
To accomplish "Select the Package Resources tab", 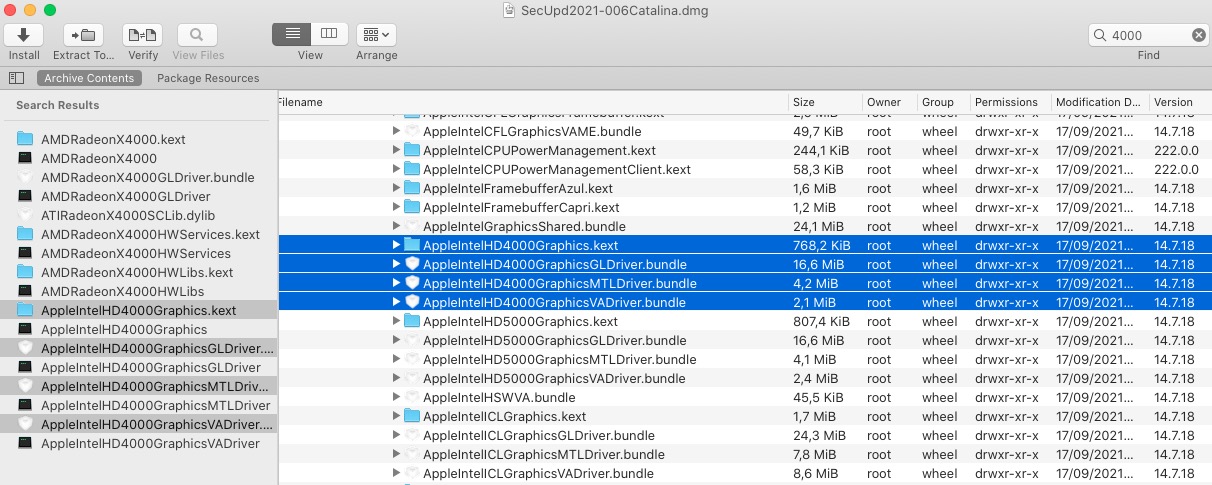I will coord(208,78).
